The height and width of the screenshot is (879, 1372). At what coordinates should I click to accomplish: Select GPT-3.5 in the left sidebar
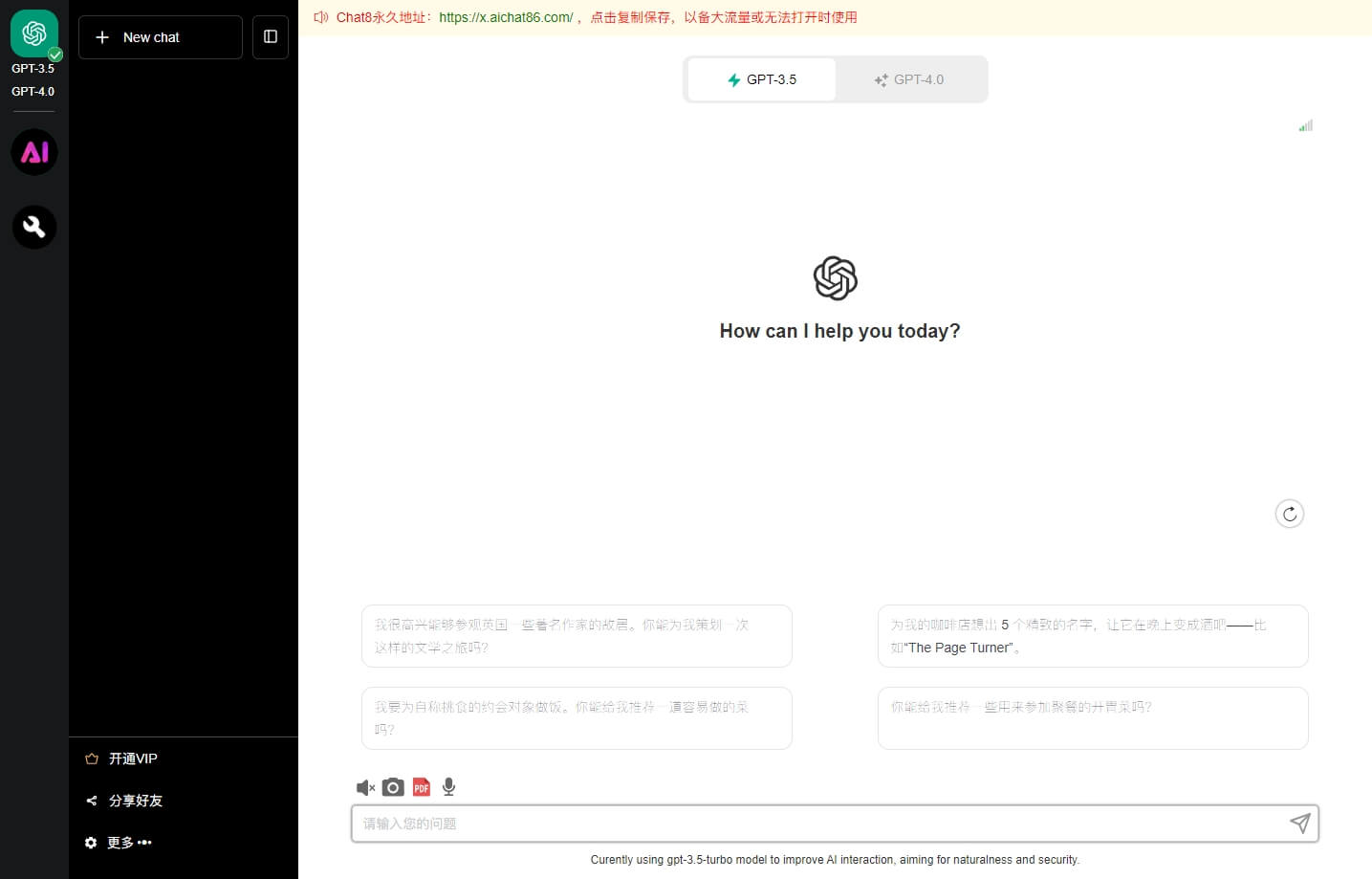(x=33, y=69)
